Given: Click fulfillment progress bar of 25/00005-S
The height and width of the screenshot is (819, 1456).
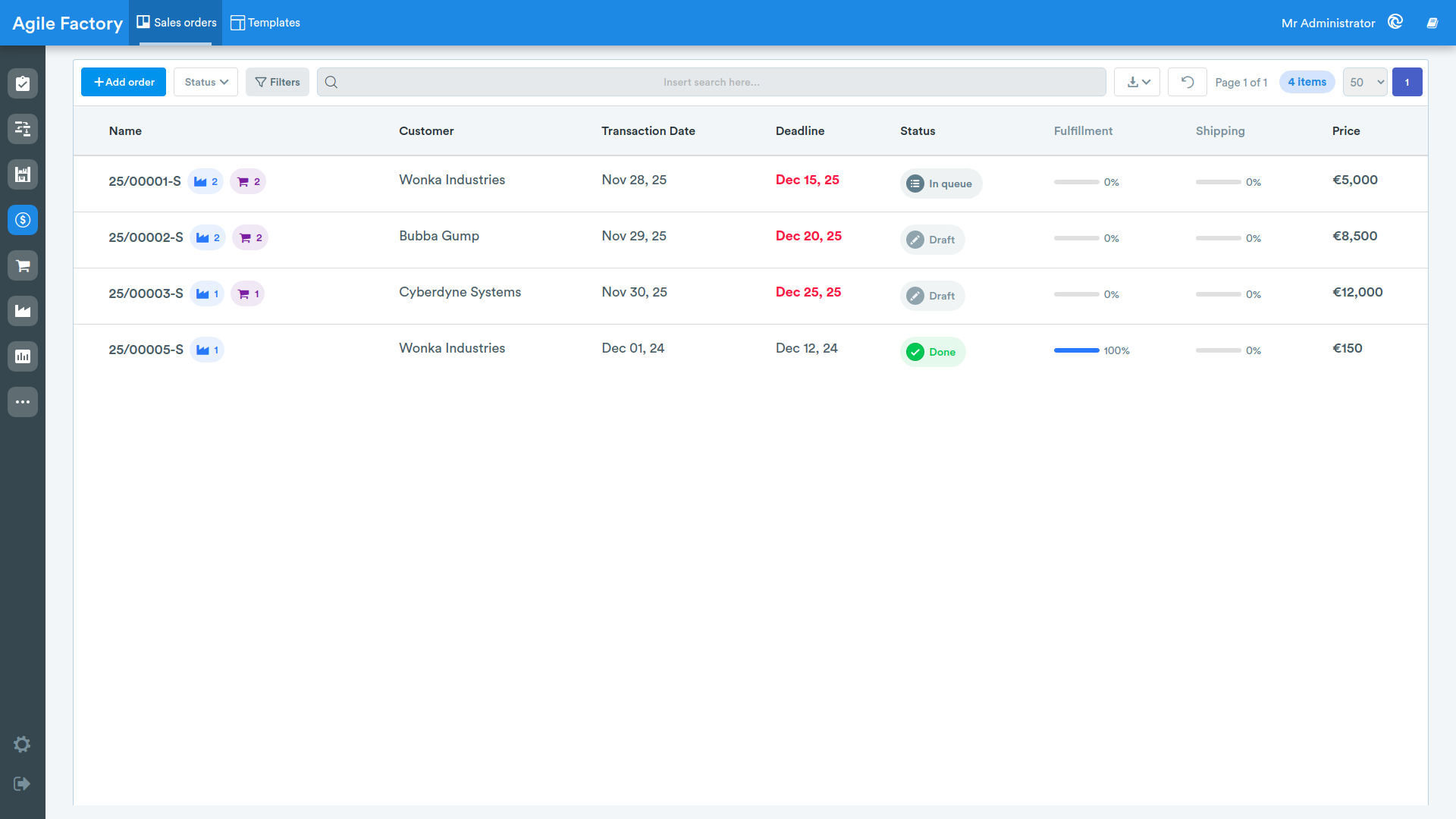Looking at the screenshot, I should 1077,350.
